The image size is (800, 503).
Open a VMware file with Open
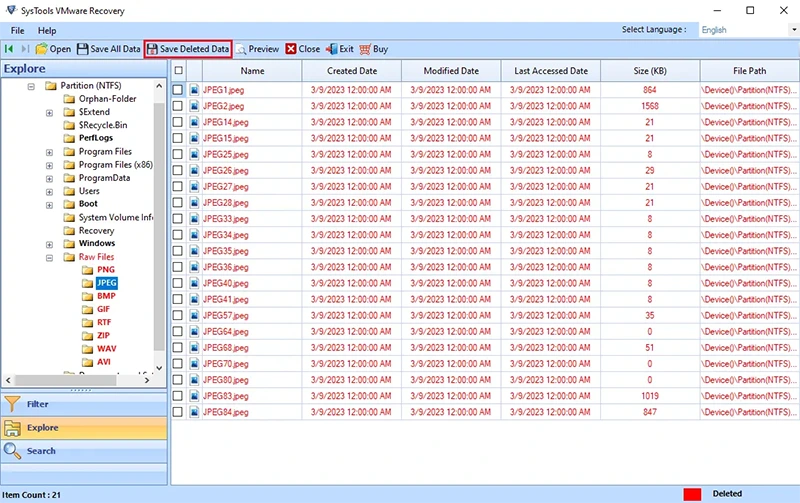[x=53, y=49]
